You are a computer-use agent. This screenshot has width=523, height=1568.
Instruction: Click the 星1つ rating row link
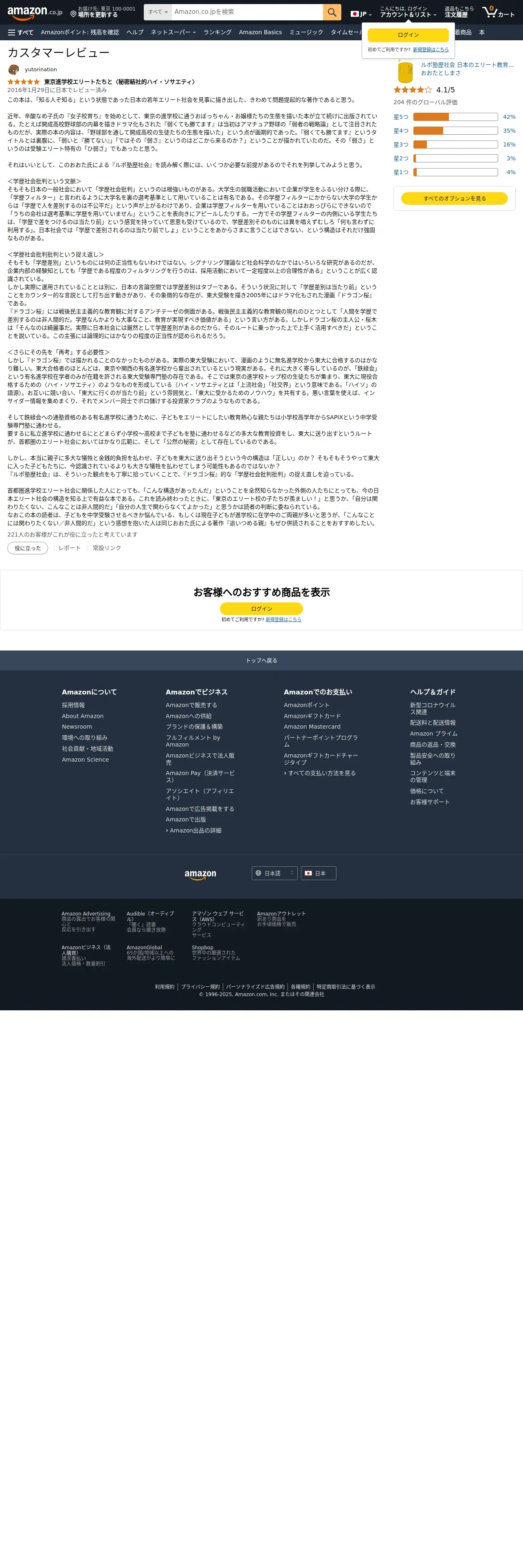(x=454, y=172)
